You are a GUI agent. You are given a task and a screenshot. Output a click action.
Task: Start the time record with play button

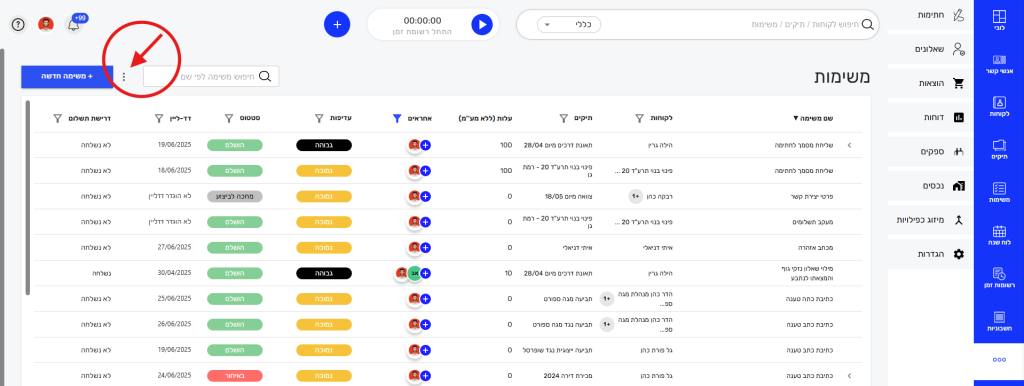481,25
